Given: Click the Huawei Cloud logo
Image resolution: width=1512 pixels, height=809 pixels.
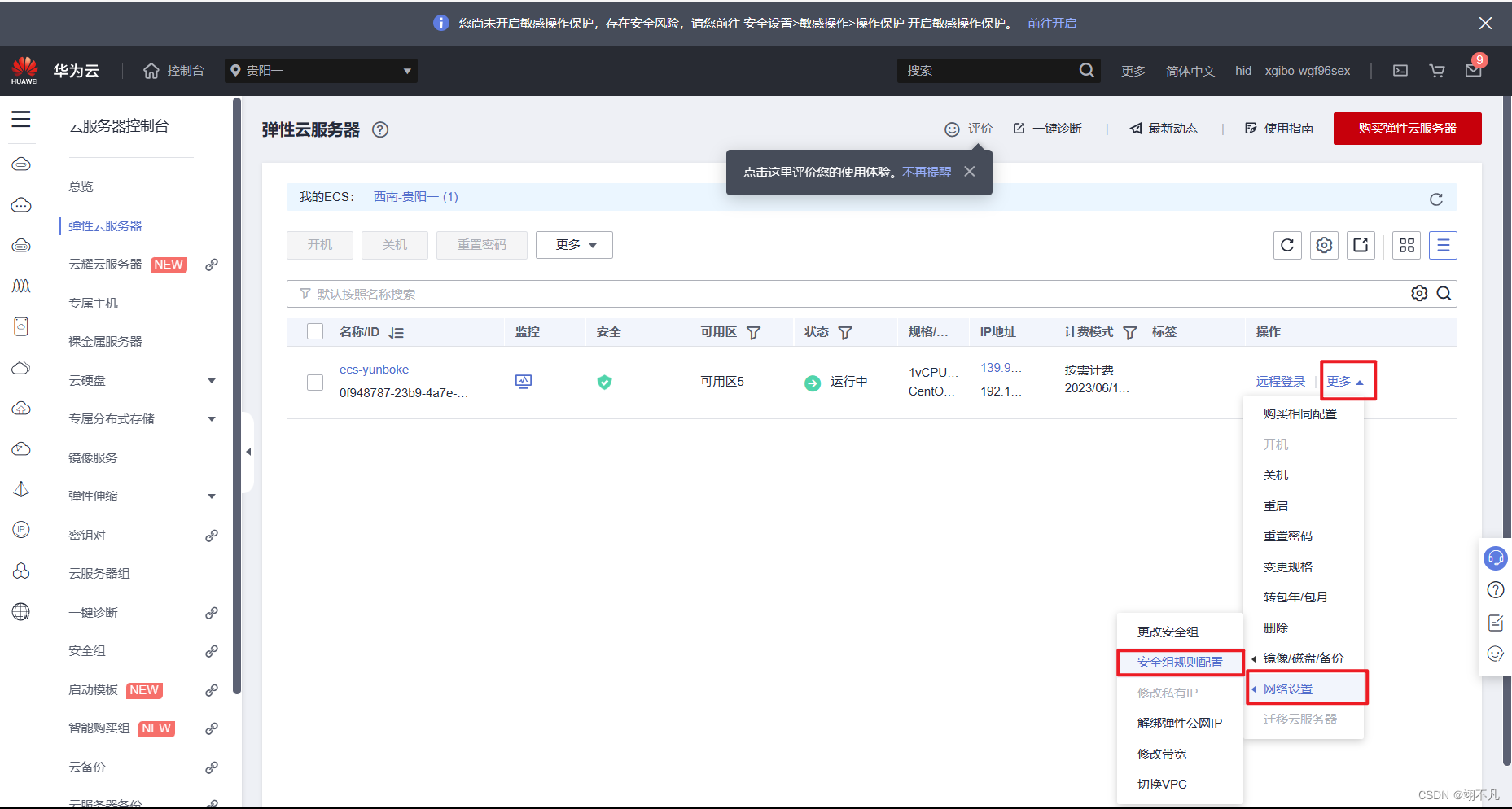Looking at the screenshot, I should [24, 71].
